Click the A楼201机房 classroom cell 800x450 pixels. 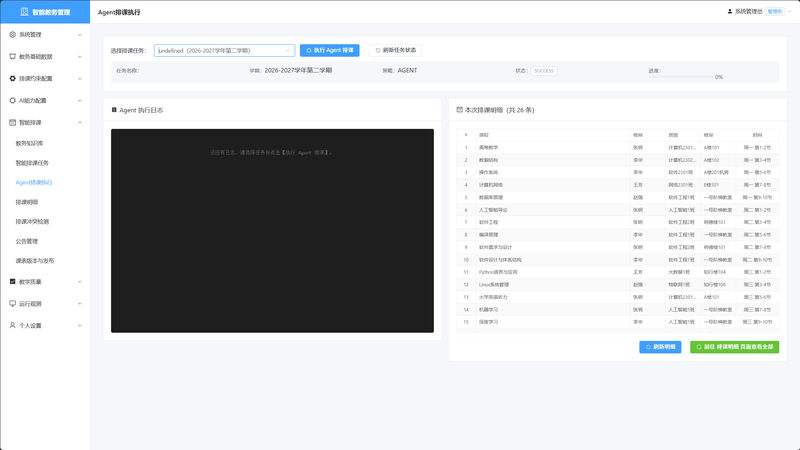pyautogui.click(x=716, y=172)
